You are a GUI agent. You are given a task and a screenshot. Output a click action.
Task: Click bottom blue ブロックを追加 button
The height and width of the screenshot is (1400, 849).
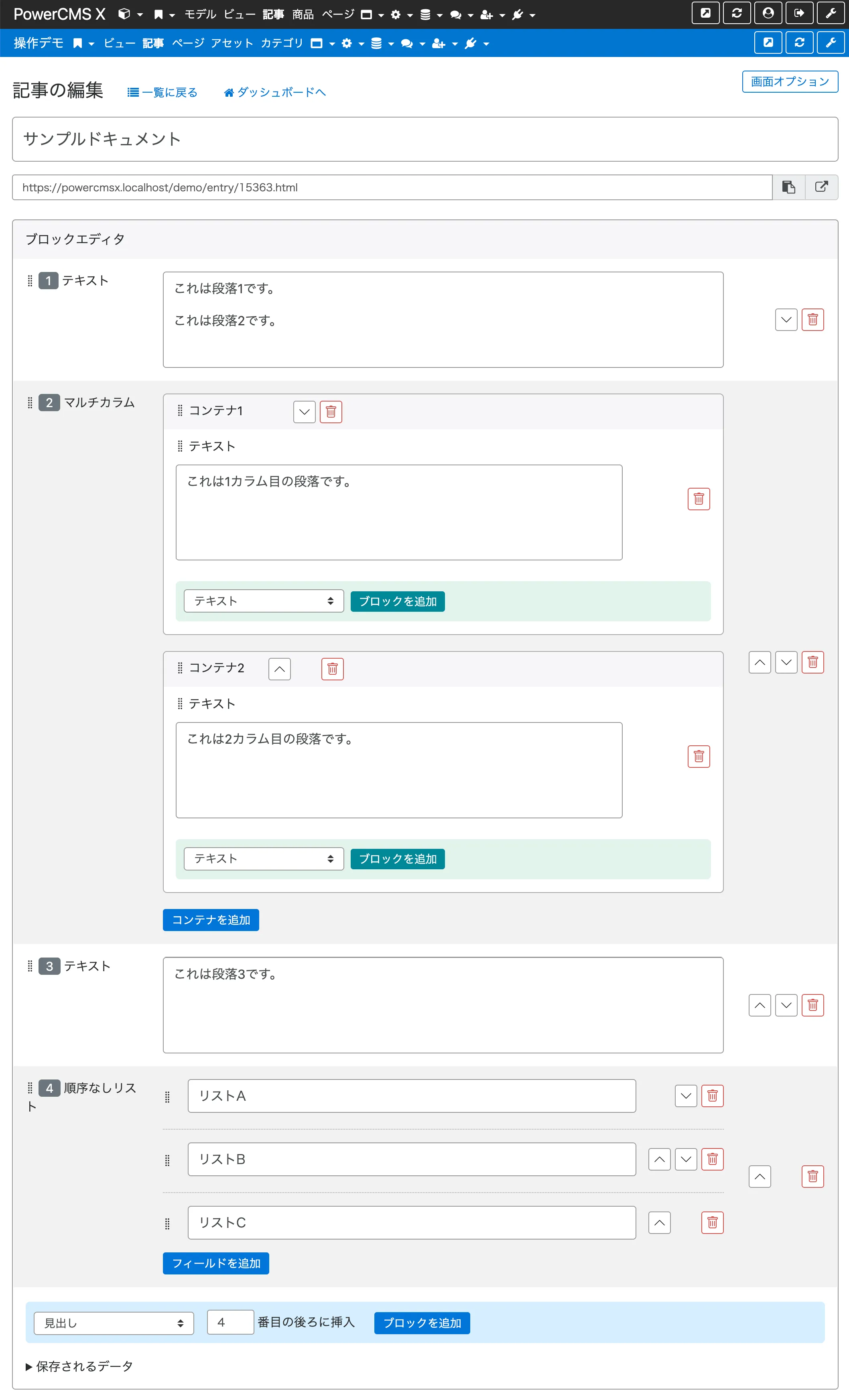(422, 1323)
